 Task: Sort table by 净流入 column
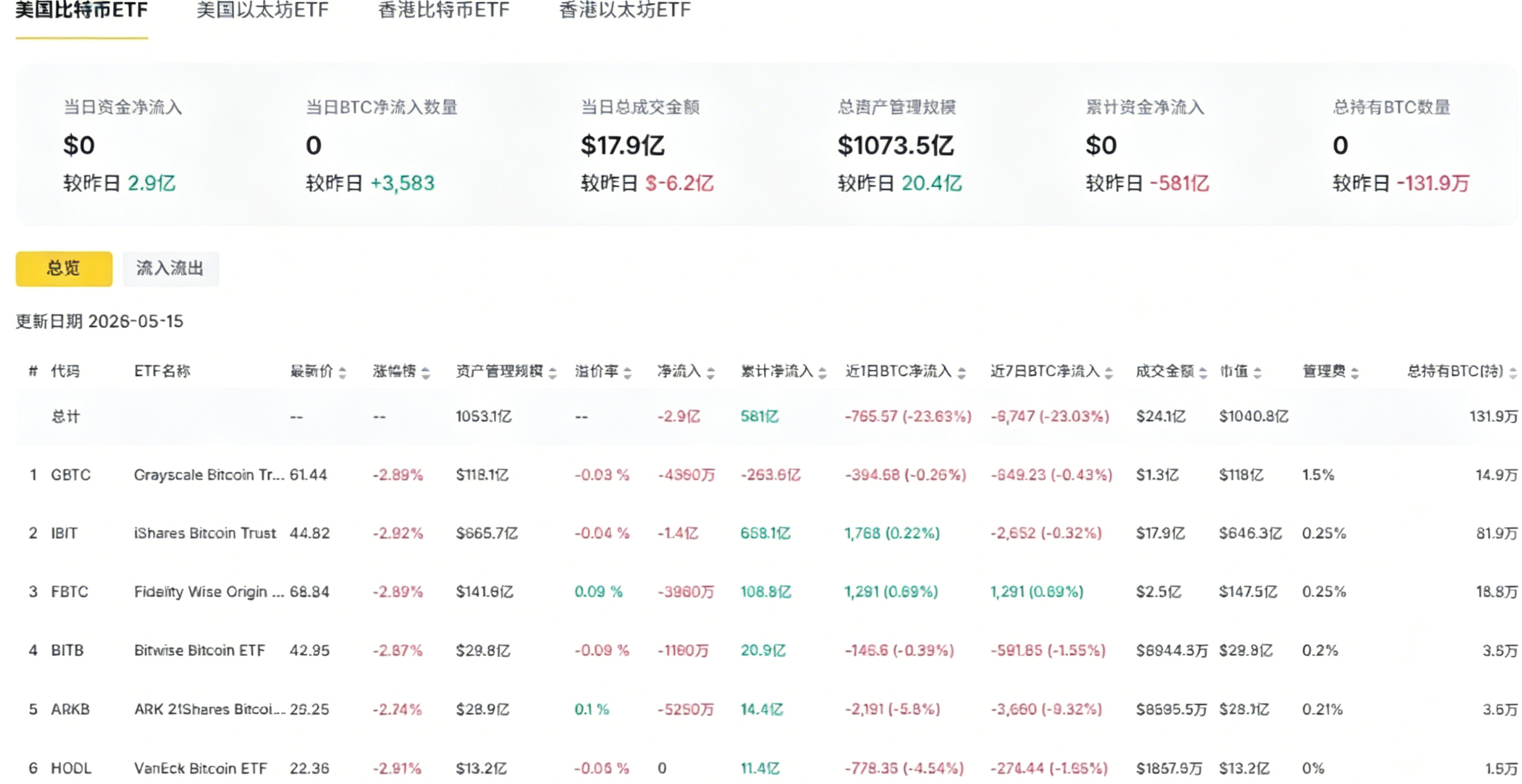686,371
